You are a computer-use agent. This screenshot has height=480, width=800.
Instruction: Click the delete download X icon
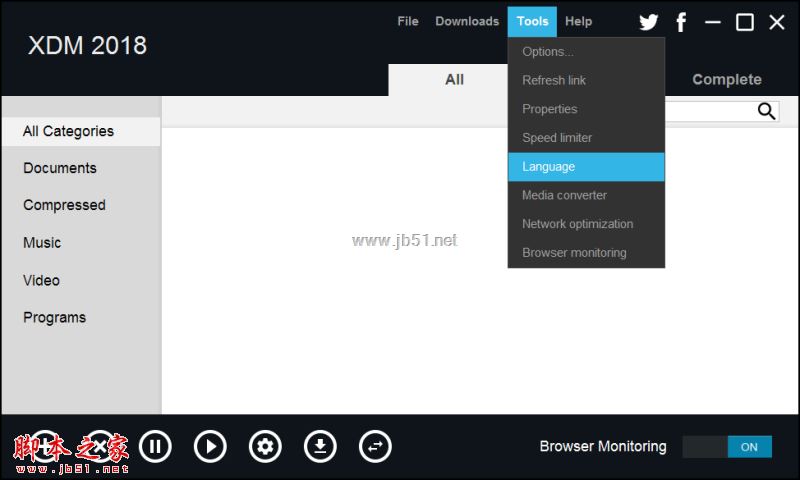(100, 446)
